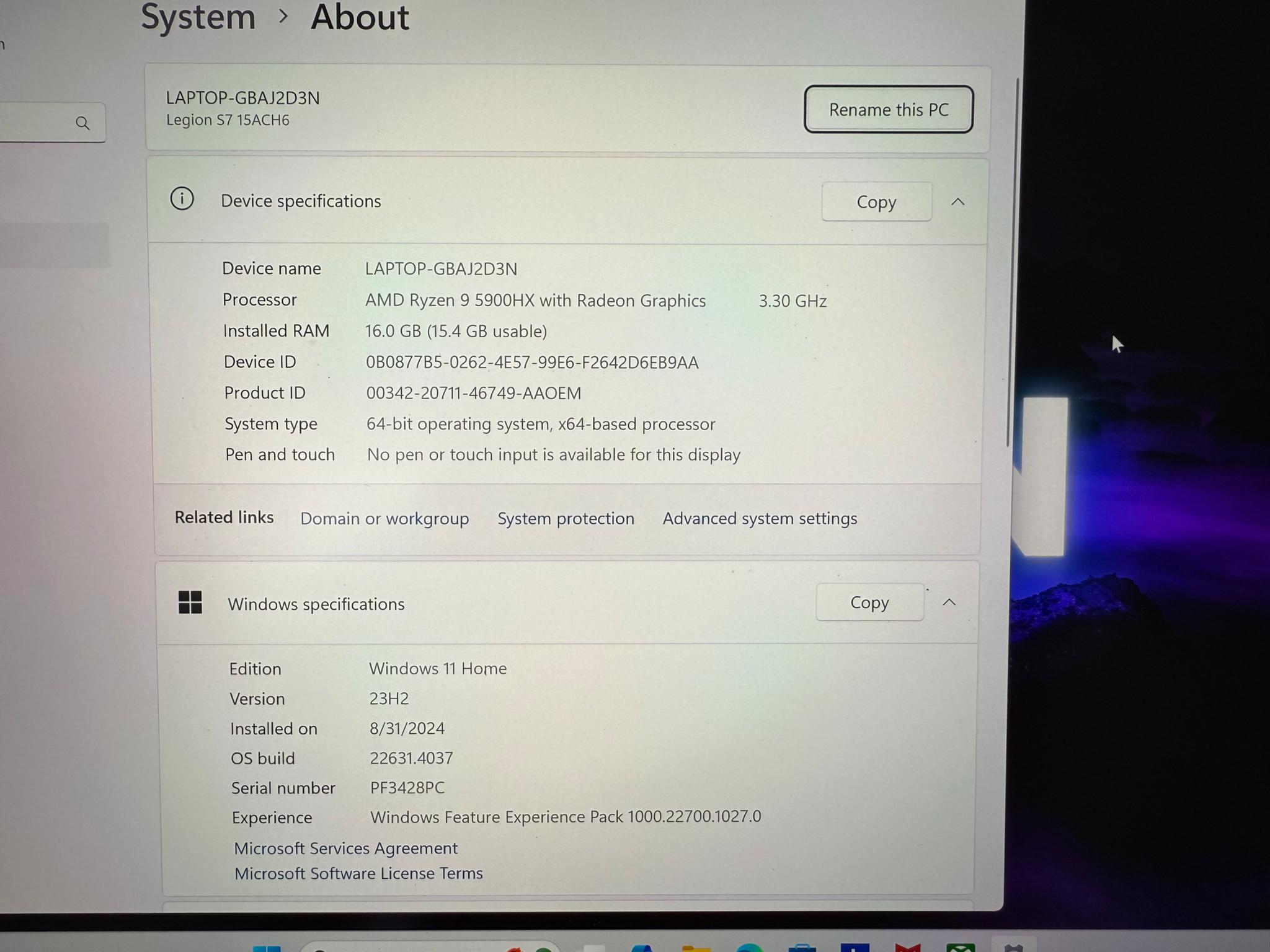Click the Processor label
This screenshot has height=952, width=1270.
click(259, 300)
